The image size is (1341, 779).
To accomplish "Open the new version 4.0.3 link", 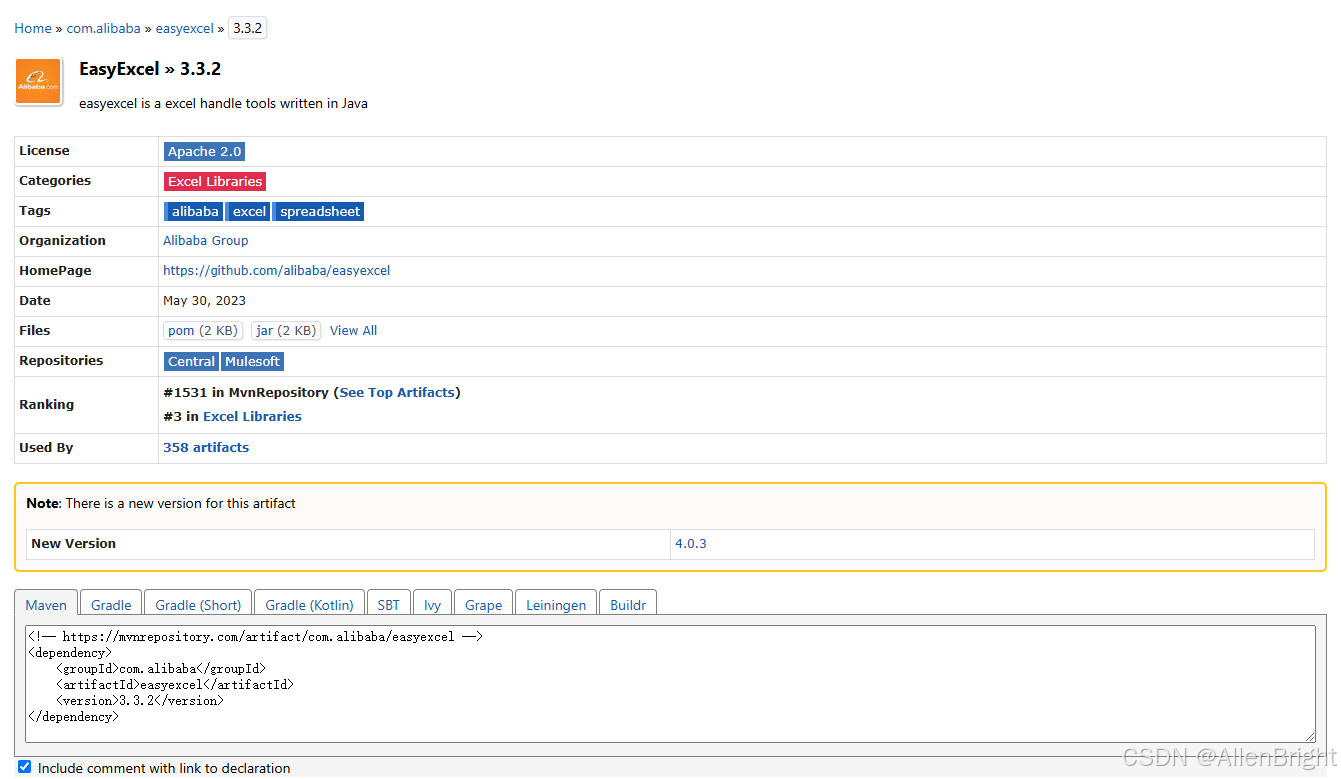I will (691, 543).
